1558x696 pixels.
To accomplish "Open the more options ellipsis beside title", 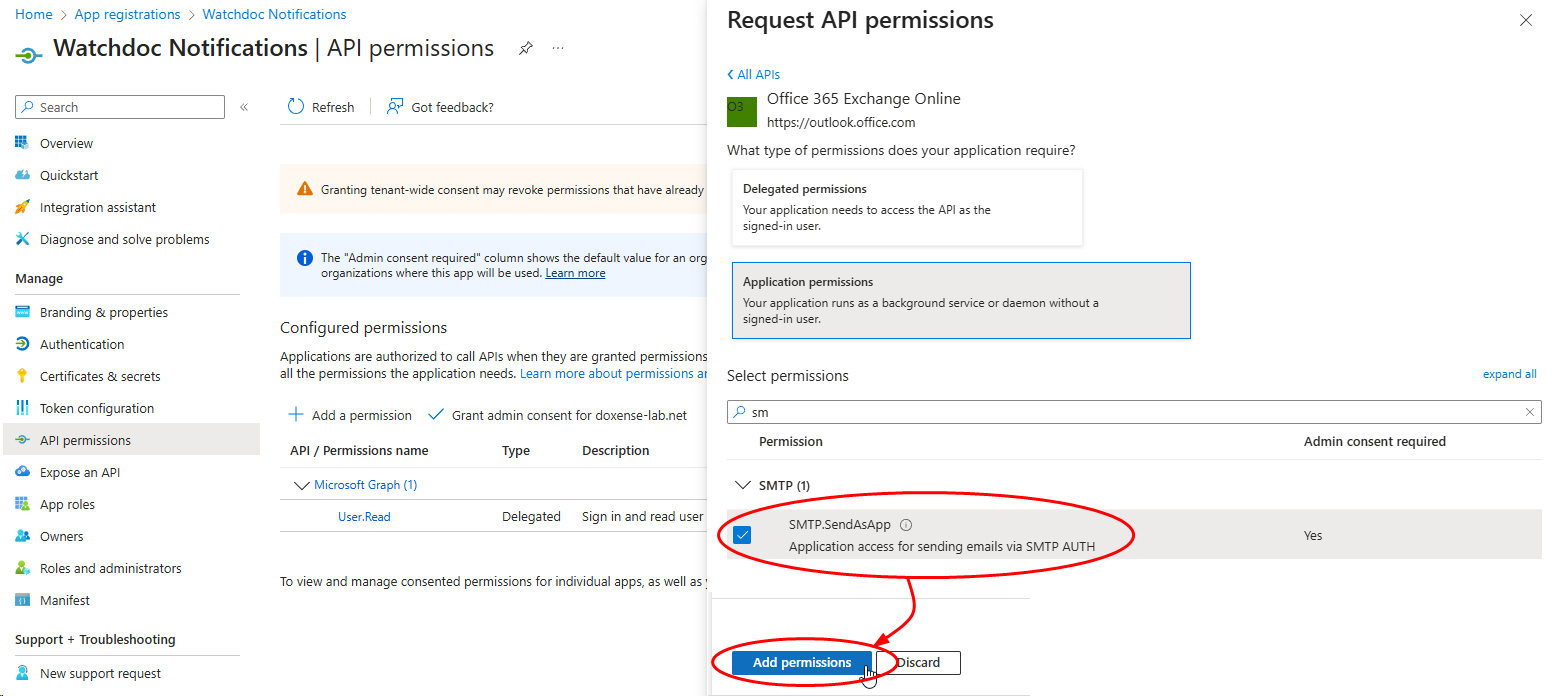I will click(558, 48).
